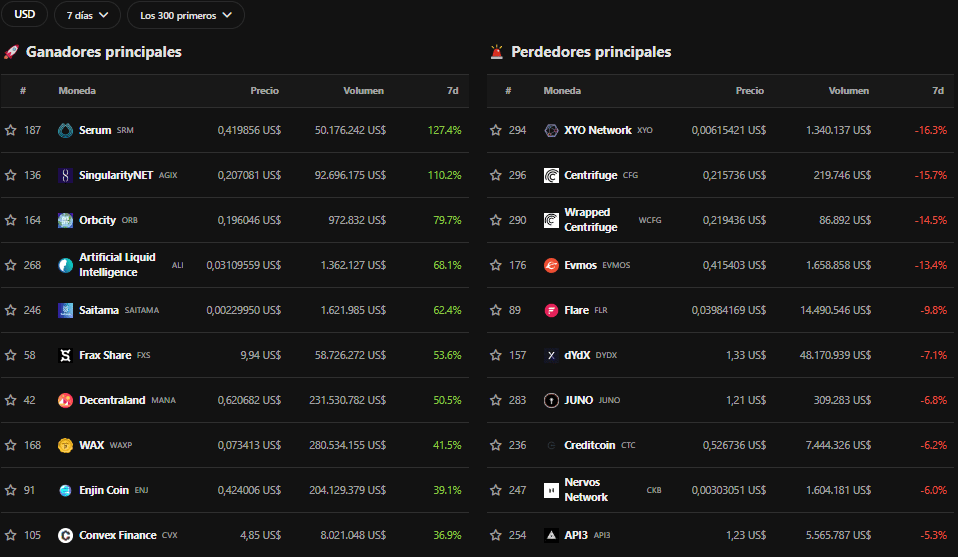Screen dimensions: 958x557
Task: Click the Serum coin logo icon
Action: pyautogui.click(x=65, y=130)
